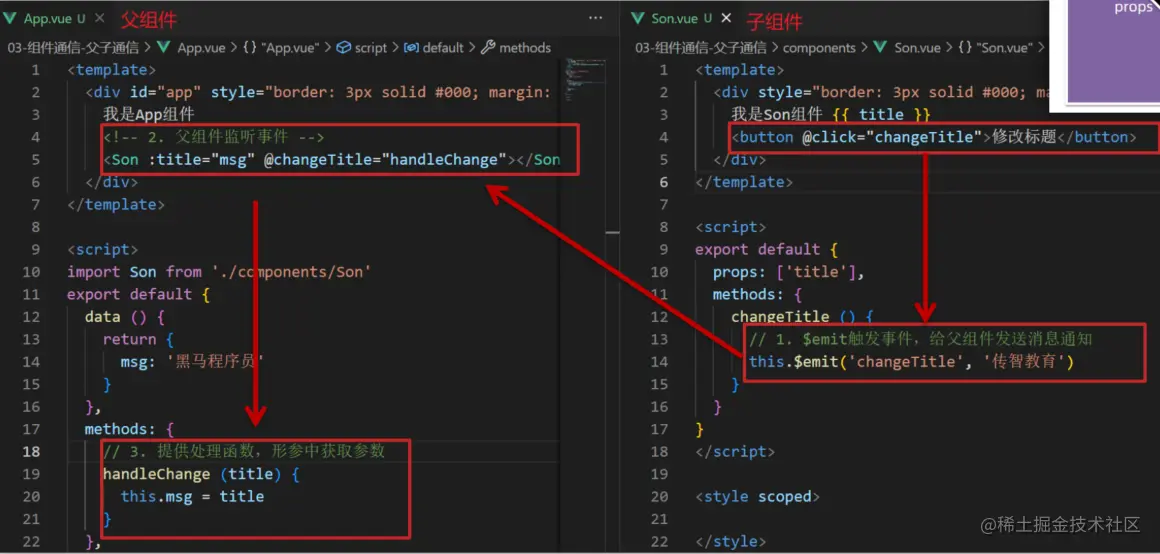The width and height of the screenshot is (1160, 554).
Task: Click wrench icon beside methods breadcrumb
Action: point(488,48)
